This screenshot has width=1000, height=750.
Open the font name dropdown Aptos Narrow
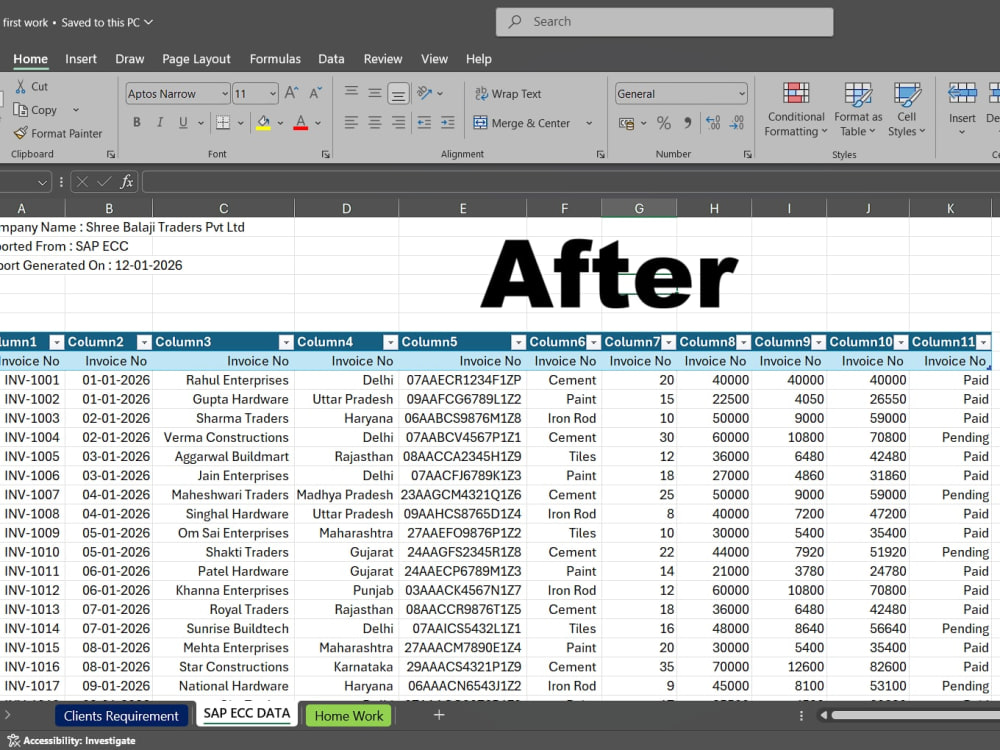[x=224, y=94]
